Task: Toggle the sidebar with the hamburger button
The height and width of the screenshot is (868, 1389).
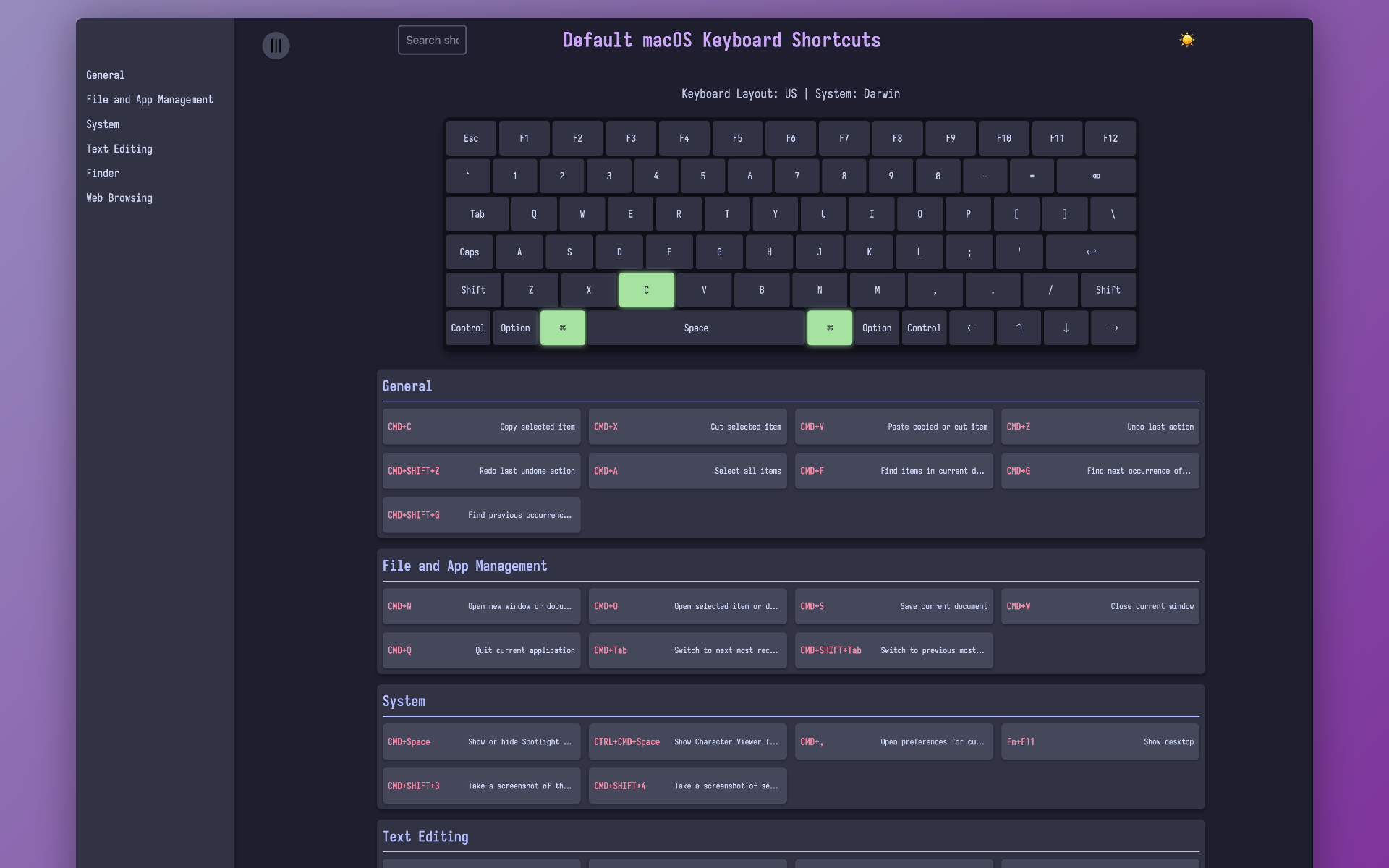Action: click(276, 46)
